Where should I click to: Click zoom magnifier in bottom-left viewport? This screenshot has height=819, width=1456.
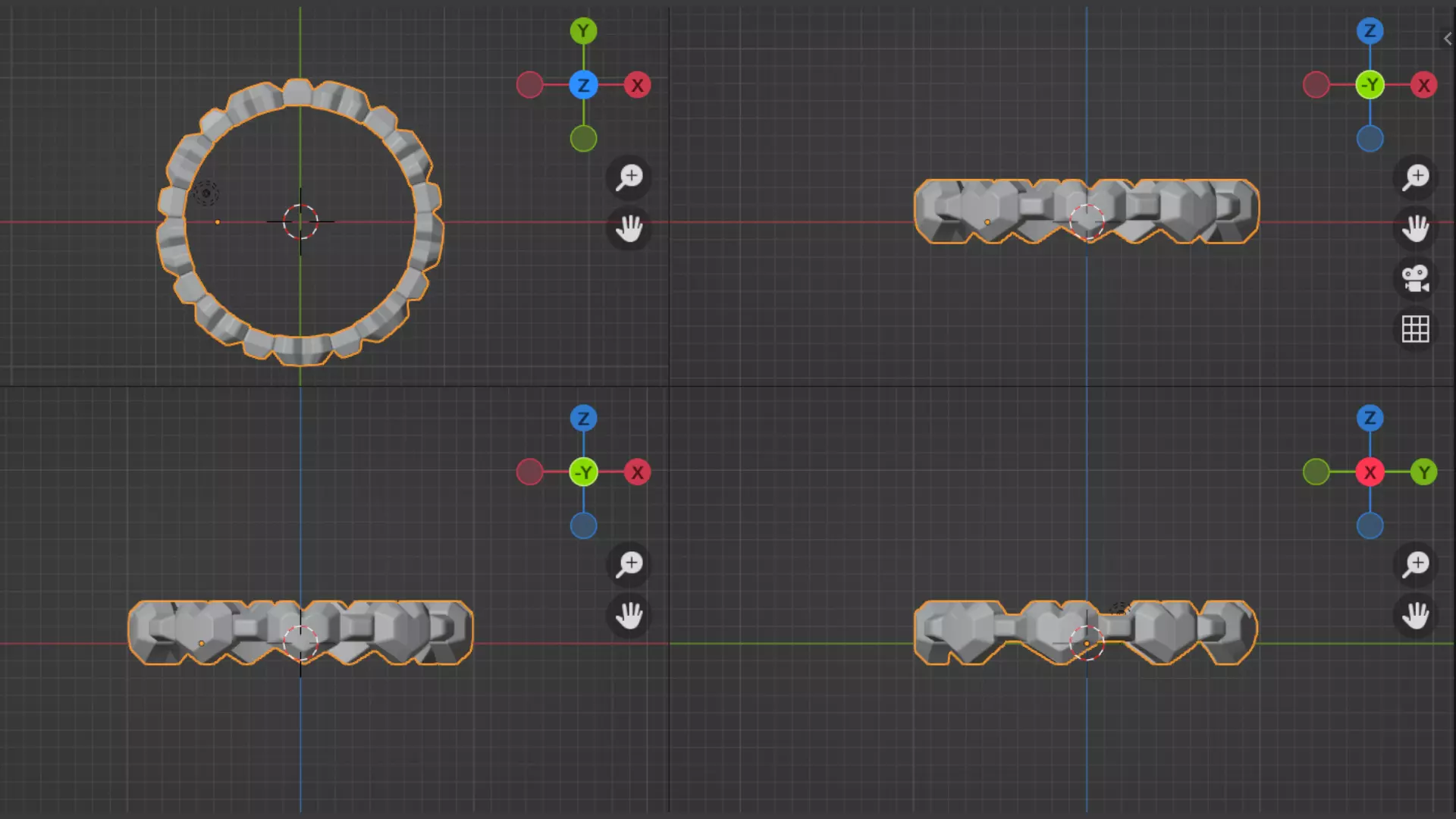point(629,564)
